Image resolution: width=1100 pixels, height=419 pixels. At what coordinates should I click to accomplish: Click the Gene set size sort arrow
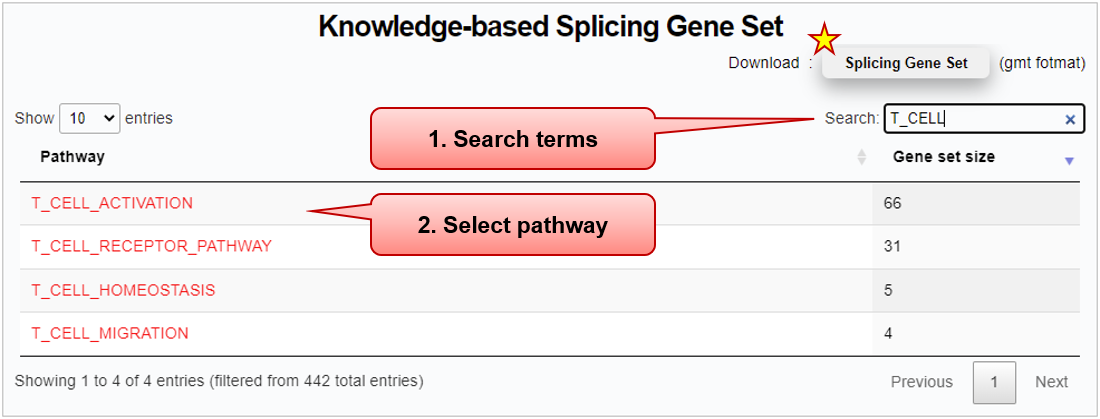1068,160
